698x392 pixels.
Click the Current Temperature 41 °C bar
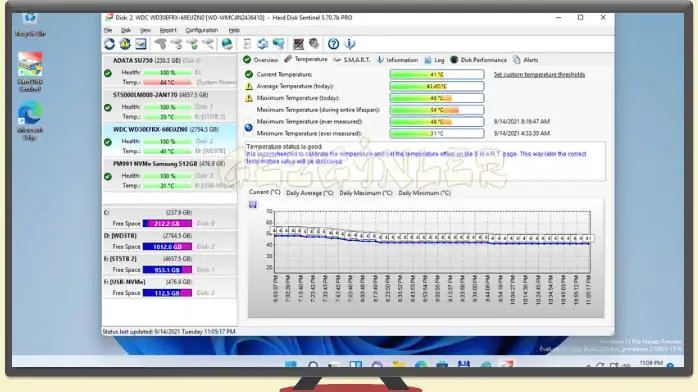click(x=437, y=74)
